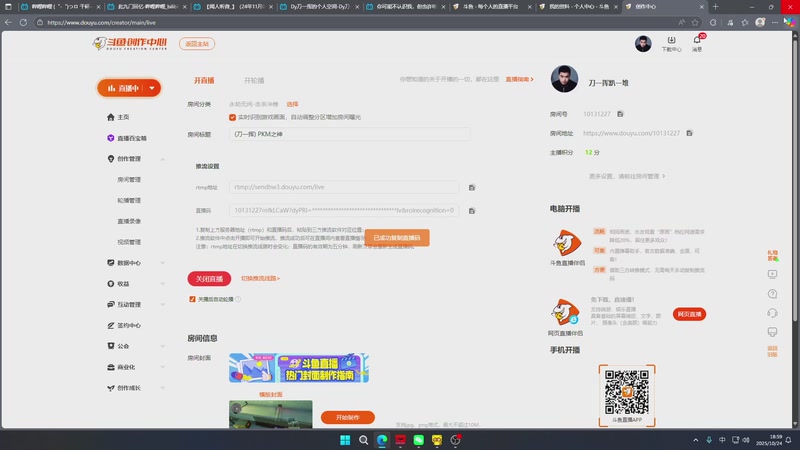This screenshot has height=450, width=800.
Task: Show hidden system tray icons chevron
Action: pyautogui.click(x=695, y=440)
